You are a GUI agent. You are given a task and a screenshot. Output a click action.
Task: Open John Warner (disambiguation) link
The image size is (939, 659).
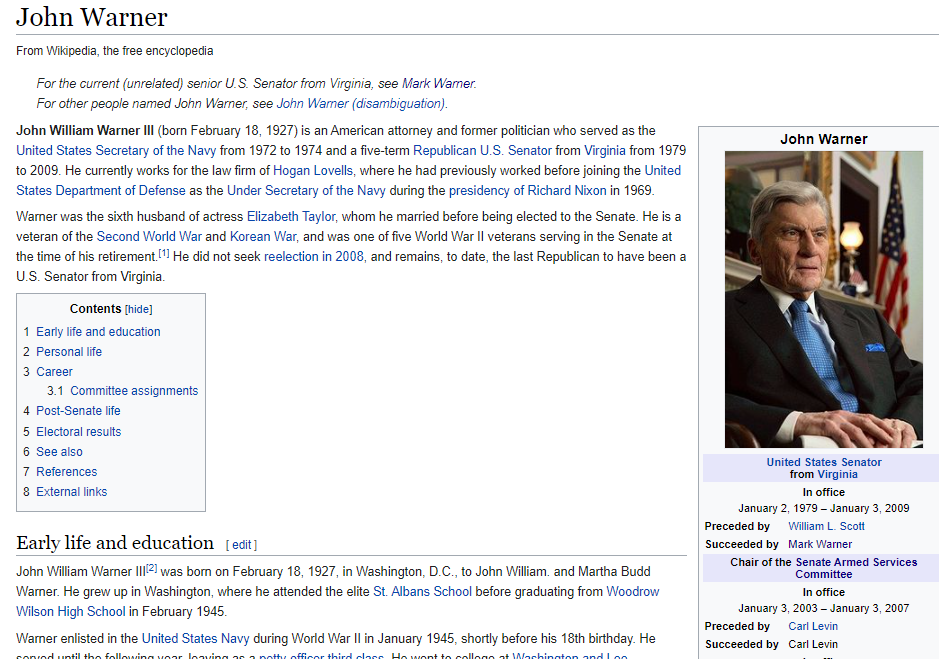point(361,104)
